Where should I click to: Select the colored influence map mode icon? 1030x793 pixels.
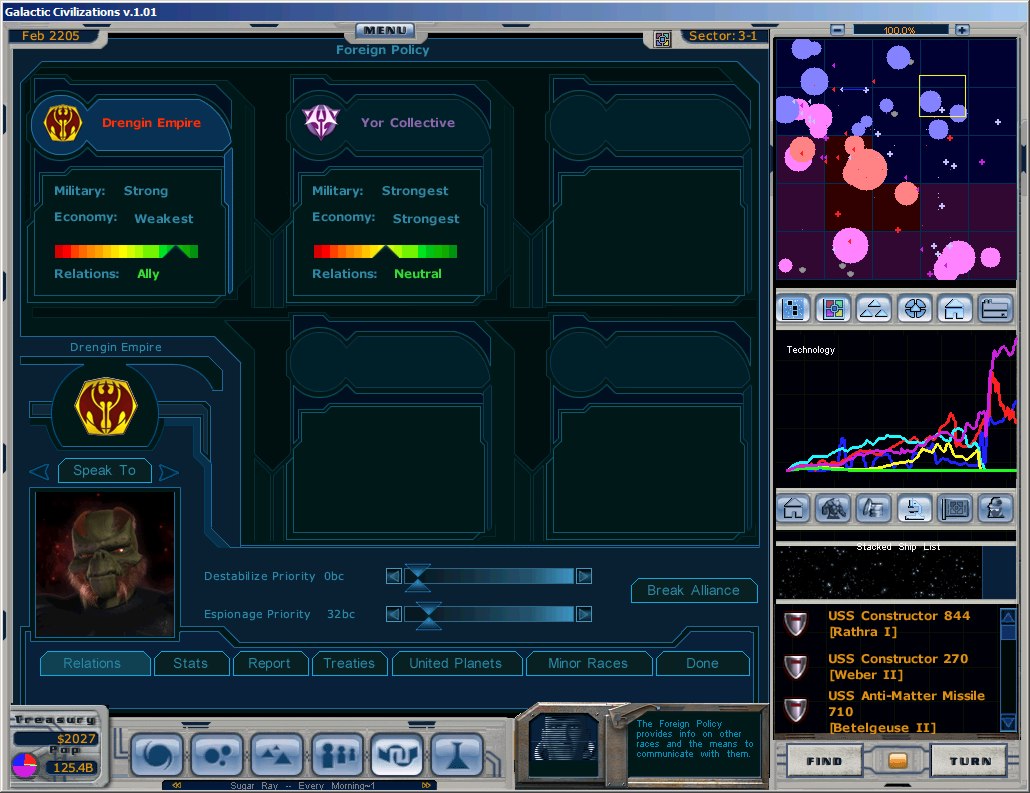(834, 308)
